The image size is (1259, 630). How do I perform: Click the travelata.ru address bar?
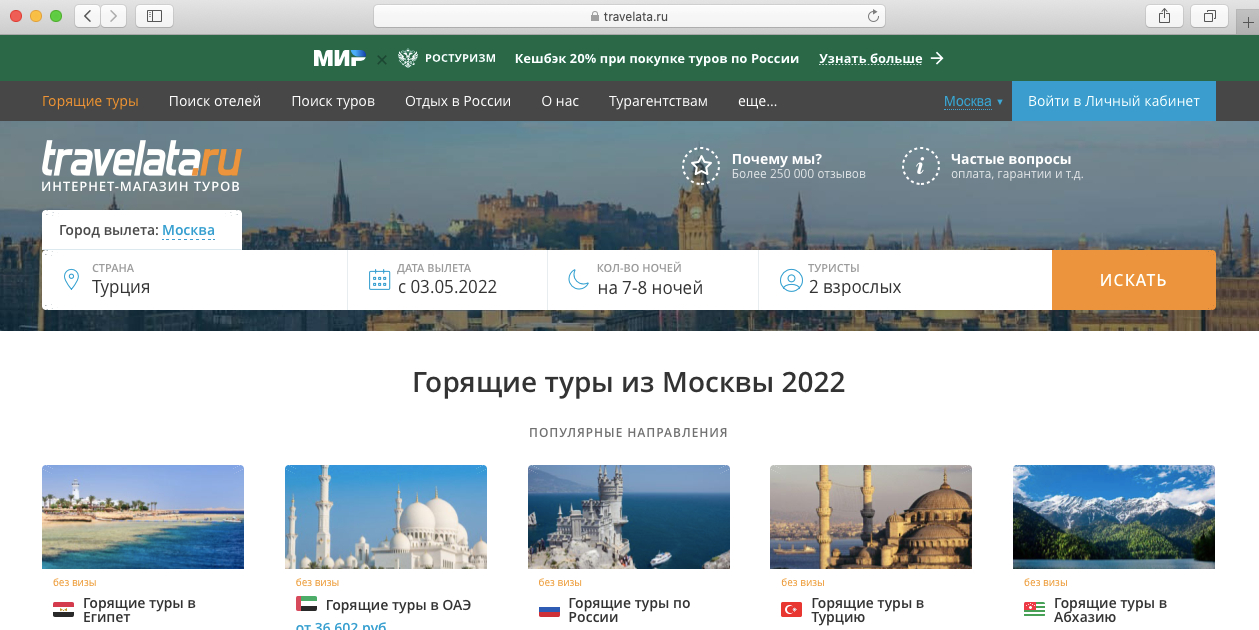[628, 16]
